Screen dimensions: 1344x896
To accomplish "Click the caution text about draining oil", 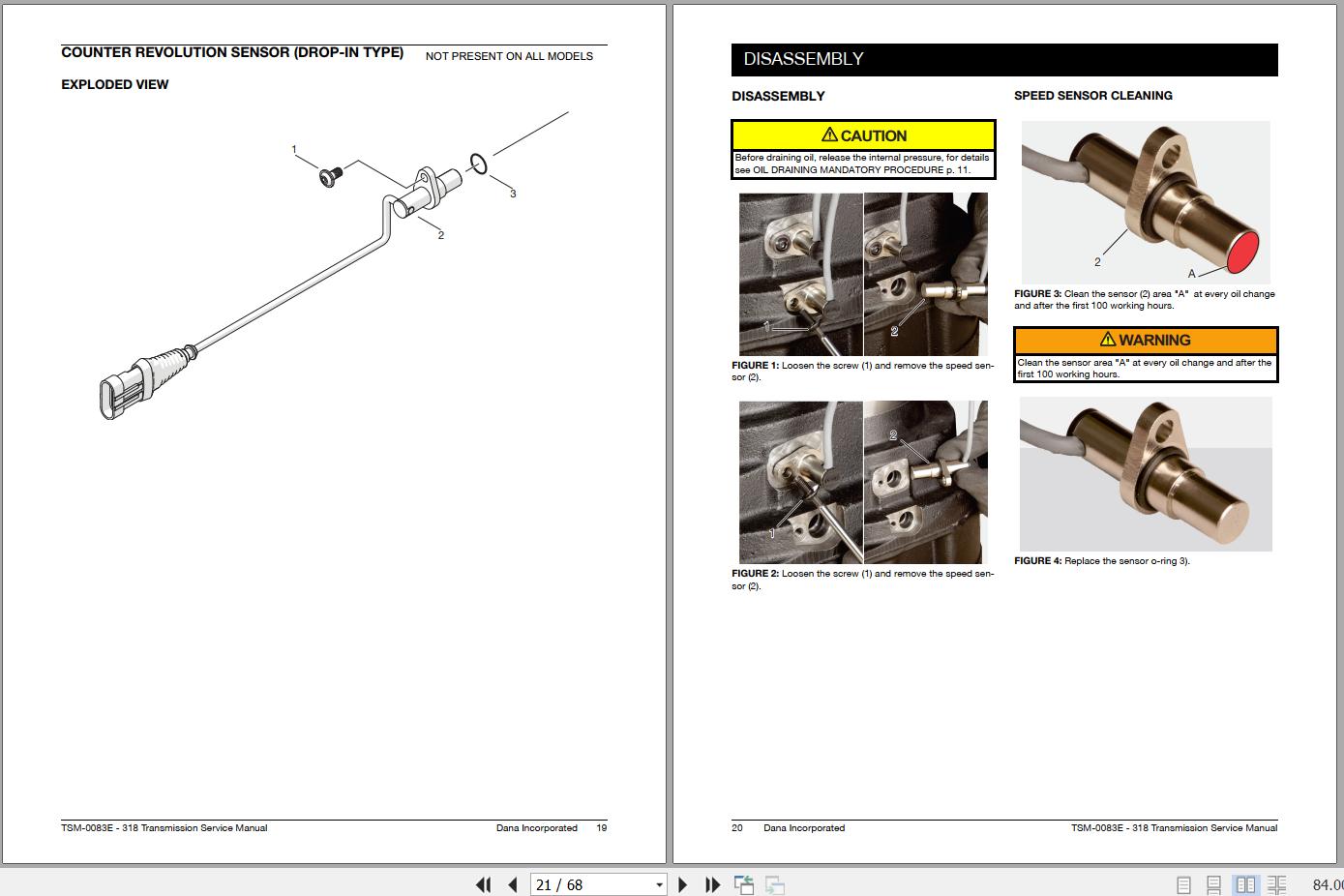I will pos(863,164).
